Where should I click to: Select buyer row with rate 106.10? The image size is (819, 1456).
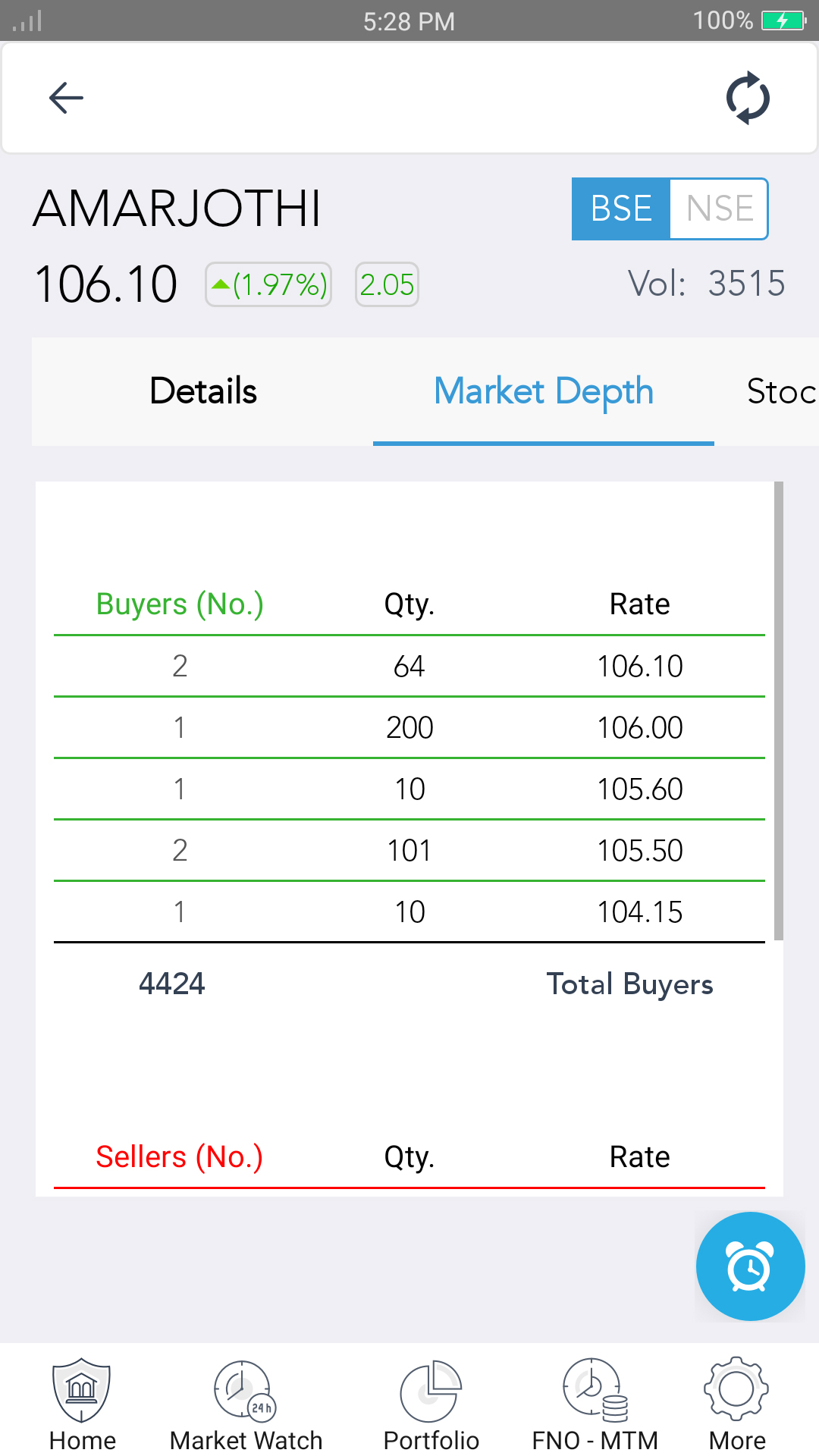[409, 666]
